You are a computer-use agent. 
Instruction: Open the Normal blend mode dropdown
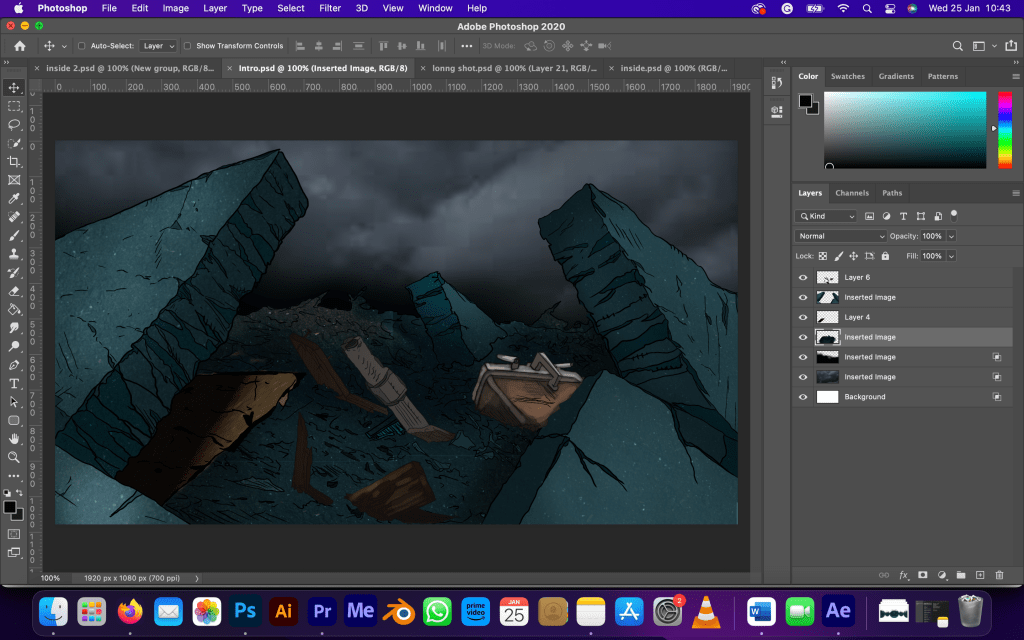(840, 236)
